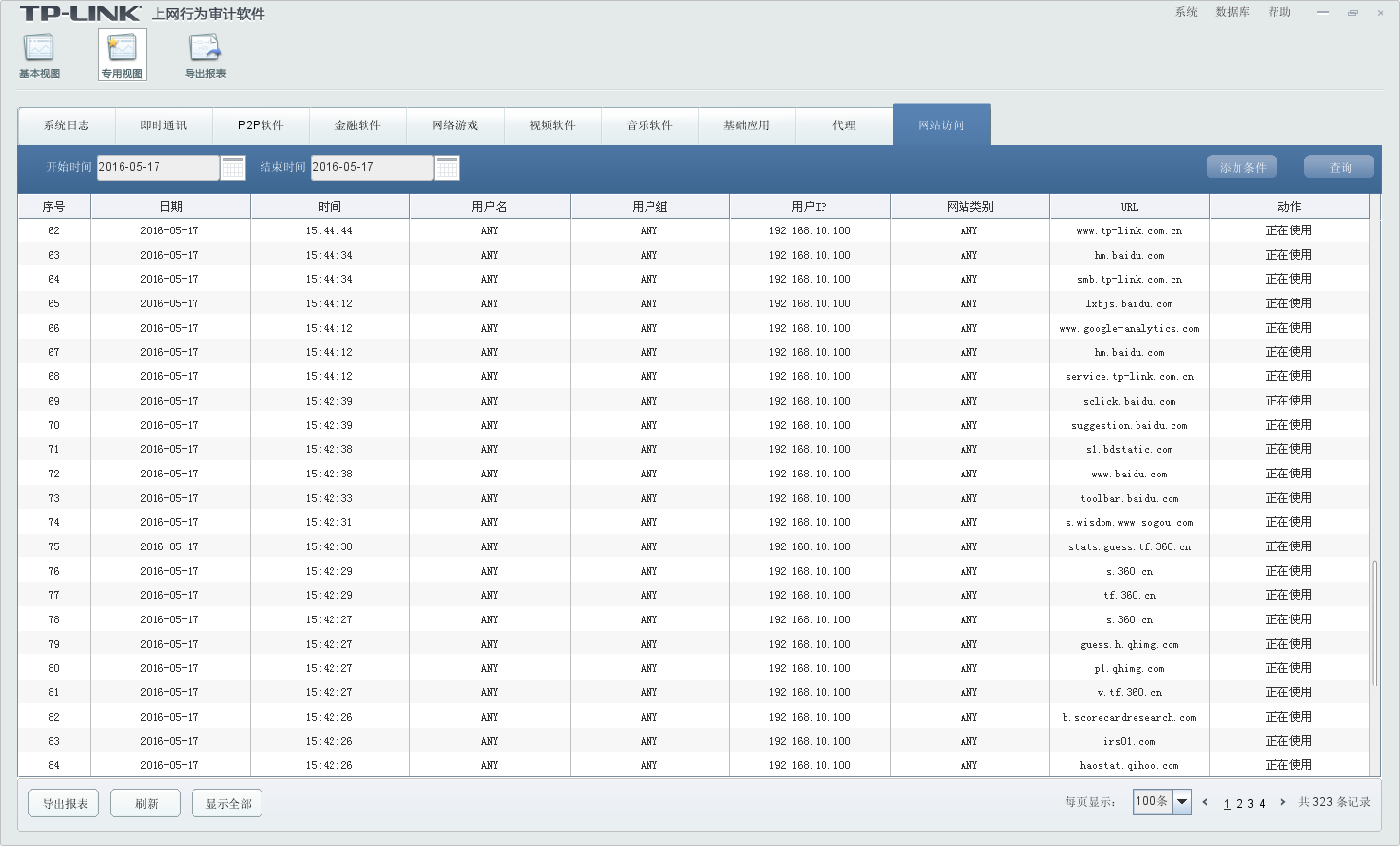Switch to the 视频软件 tab
Screen dimensions: 1400x846
pyautogui.click(x=552, y=125)
